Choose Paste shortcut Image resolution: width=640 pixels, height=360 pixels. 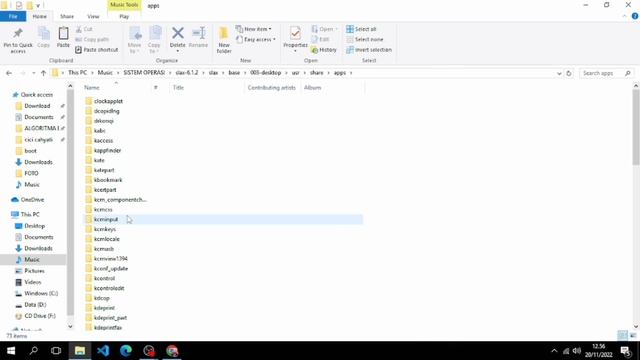(97, 49)
